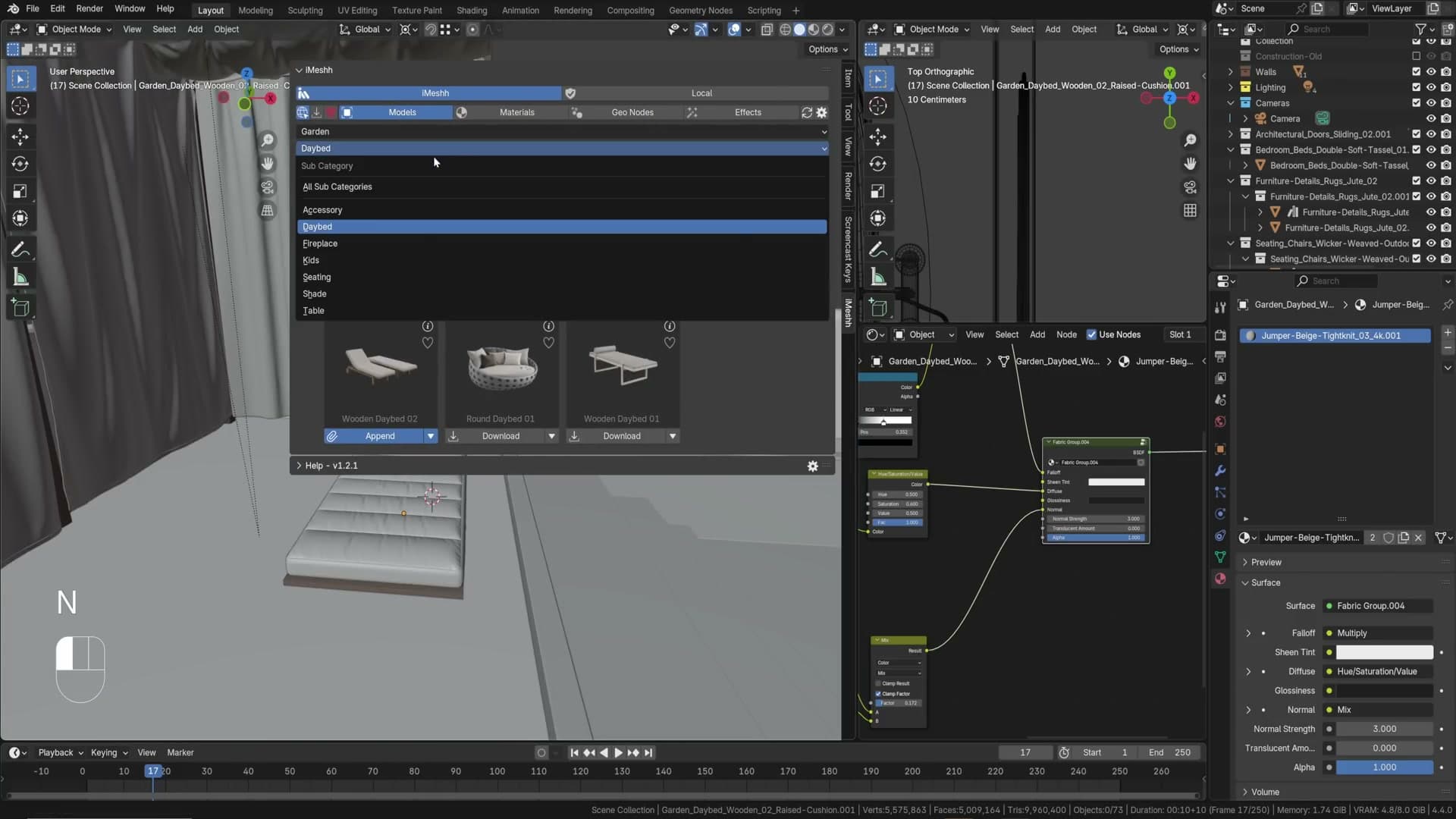The image size is (1456, 819).
Task: Refresh the iMeshh asset library
Action: click(x=807, y=112)
